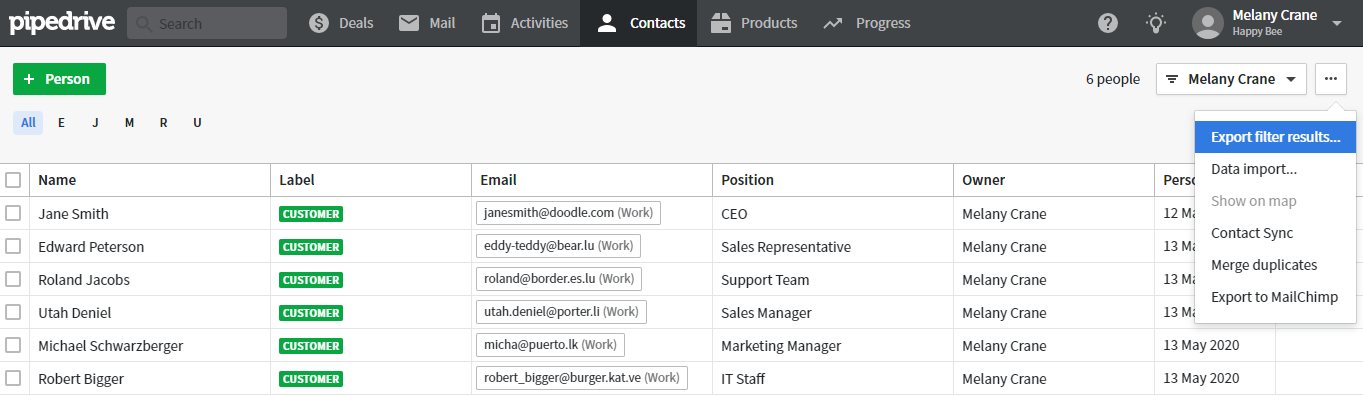This screenshot has height=395, width=1363.
Task: Open Jane Smith contact name
Action: 74,213
